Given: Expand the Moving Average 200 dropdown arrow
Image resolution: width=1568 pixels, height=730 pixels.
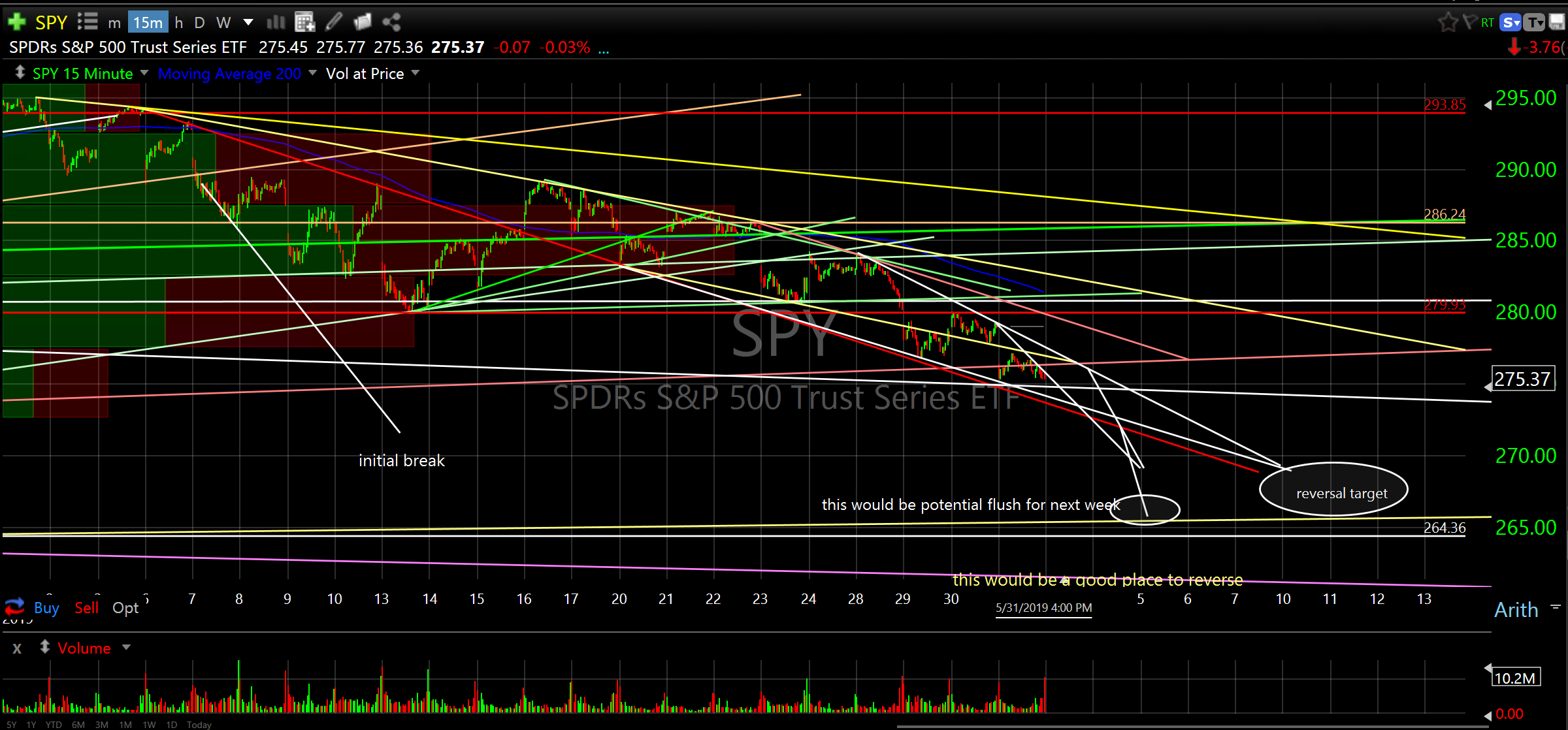Looking at the screenshot, I should 312,72.
